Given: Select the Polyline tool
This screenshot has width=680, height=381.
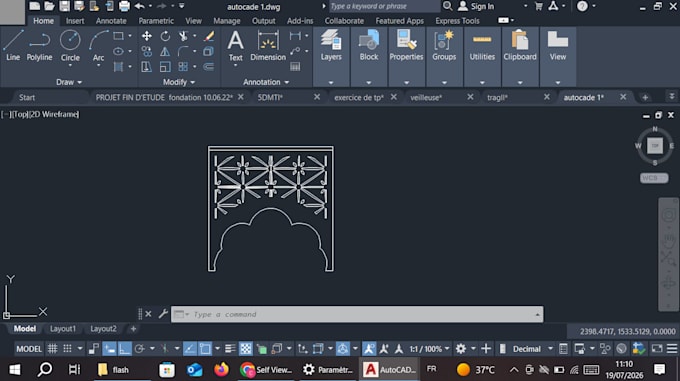Looking at the screenshot, I should (x=39, y=46).
